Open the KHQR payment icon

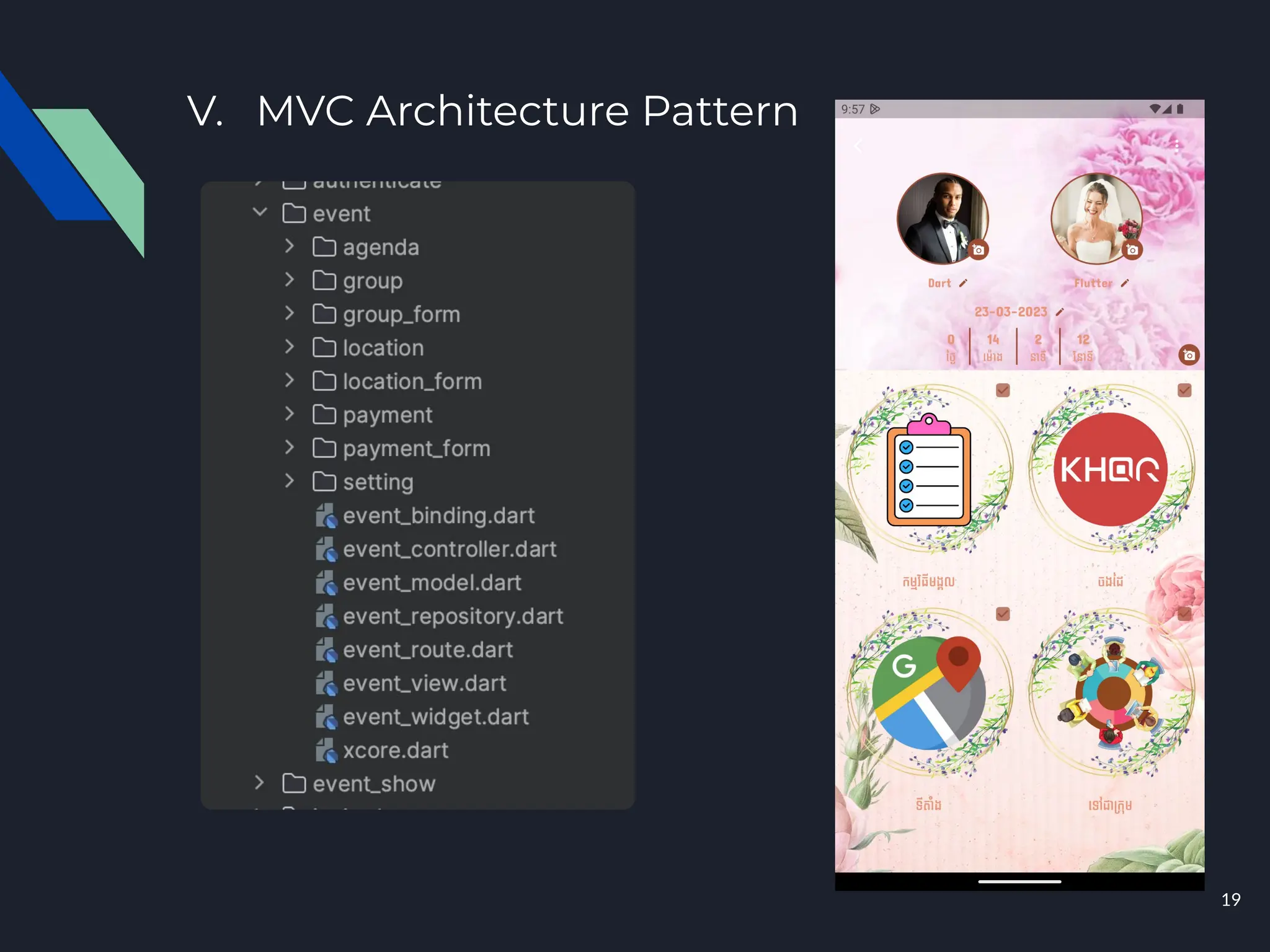[1109, 469]
